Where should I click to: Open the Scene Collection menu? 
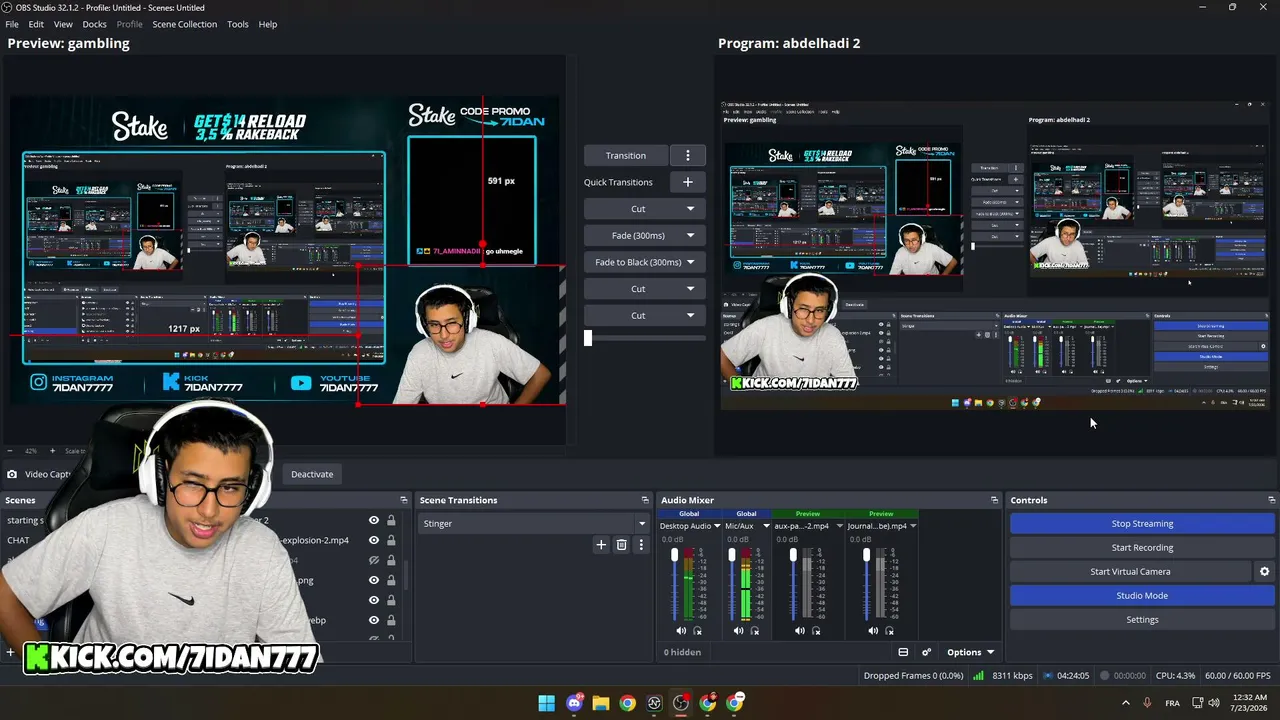click(185, 24)
